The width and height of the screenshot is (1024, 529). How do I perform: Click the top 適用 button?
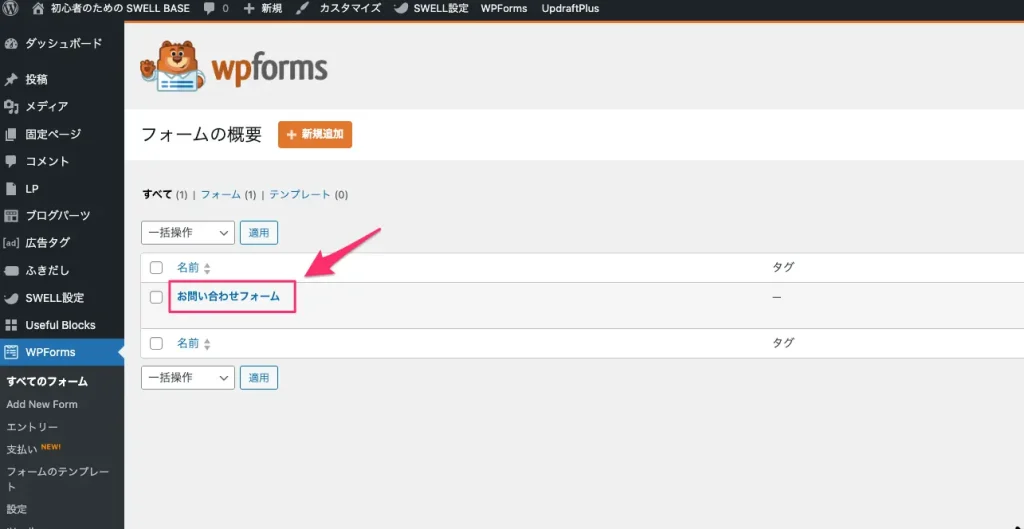[259, 232]
